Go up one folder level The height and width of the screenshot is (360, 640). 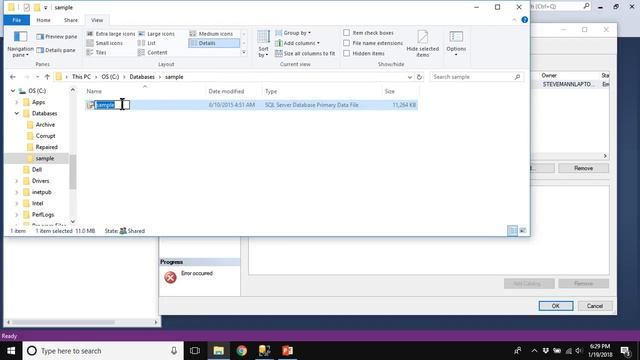point(47,77)
